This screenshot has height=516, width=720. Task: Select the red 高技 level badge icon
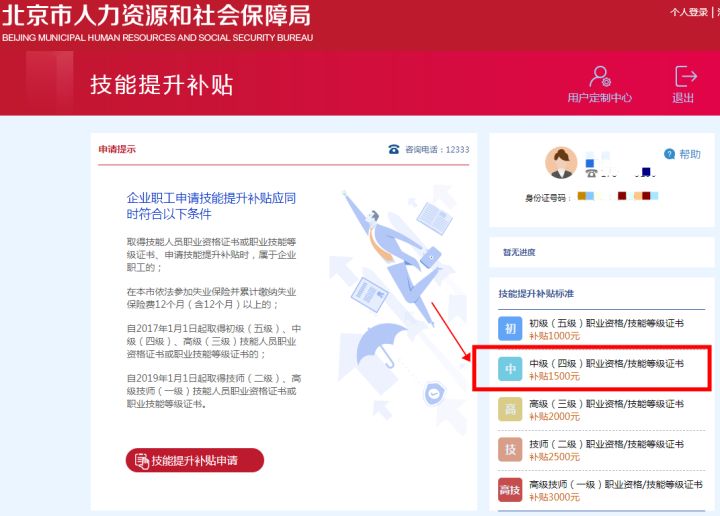[510, 490]
